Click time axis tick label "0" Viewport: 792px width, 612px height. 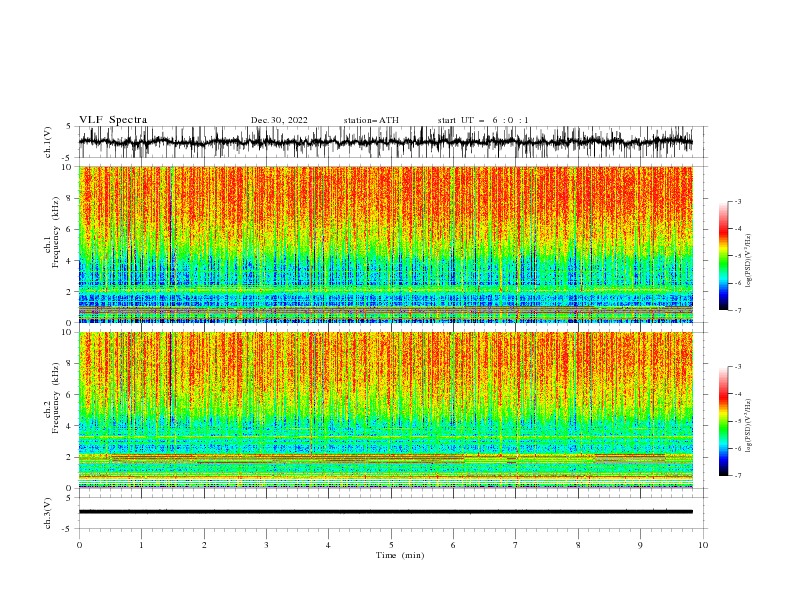point(79,545)
